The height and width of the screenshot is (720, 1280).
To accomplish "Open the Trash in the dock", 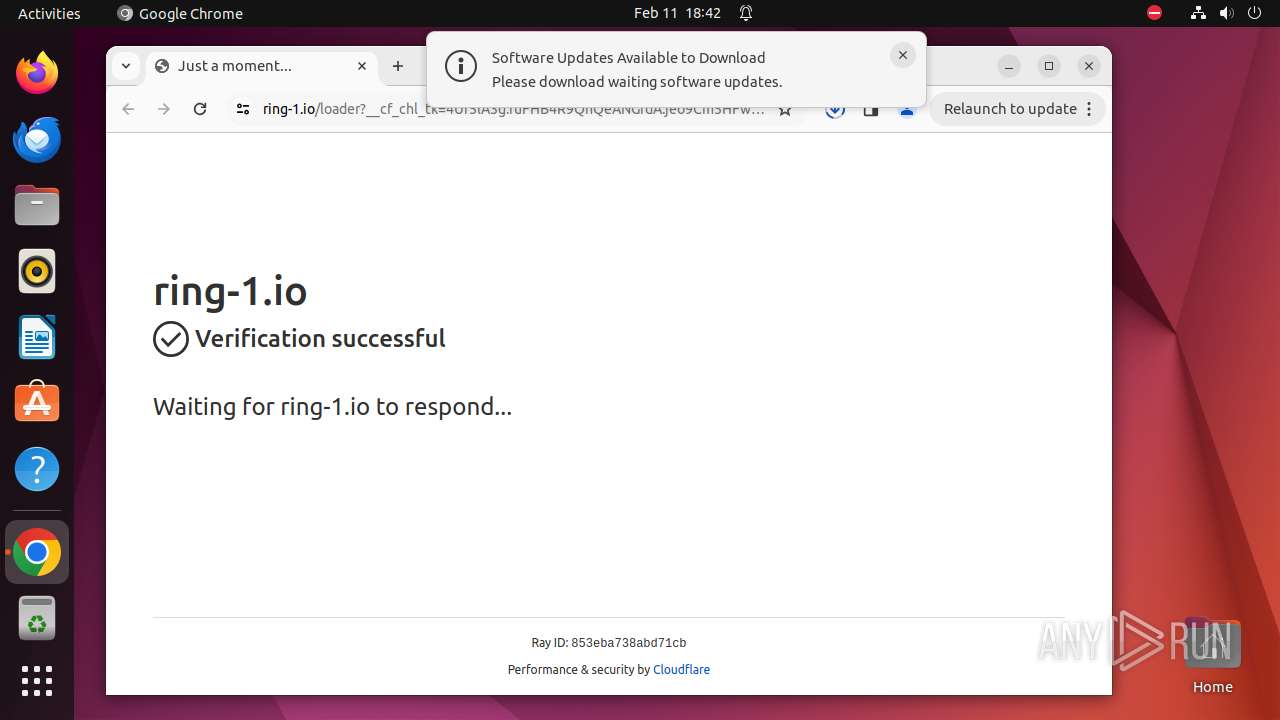I will click(37, 618).
